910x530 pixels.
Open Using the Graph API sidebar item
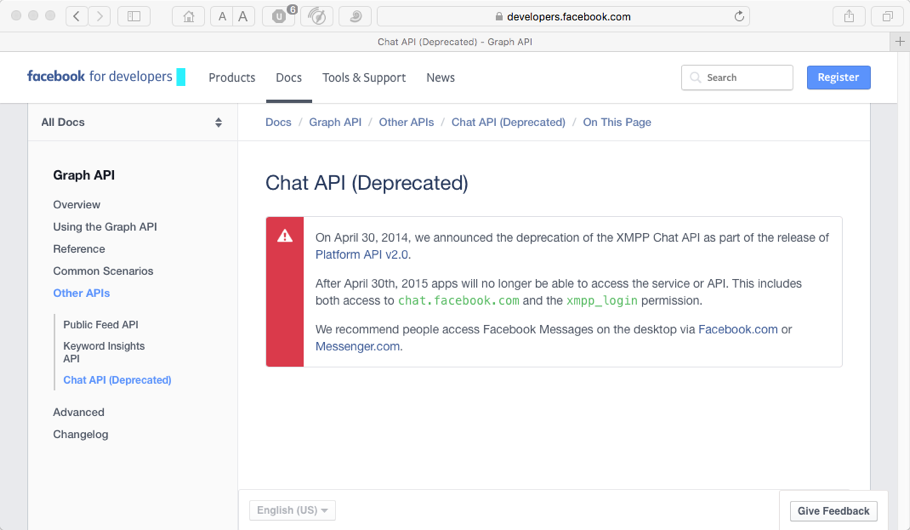(x=105, y=227)
